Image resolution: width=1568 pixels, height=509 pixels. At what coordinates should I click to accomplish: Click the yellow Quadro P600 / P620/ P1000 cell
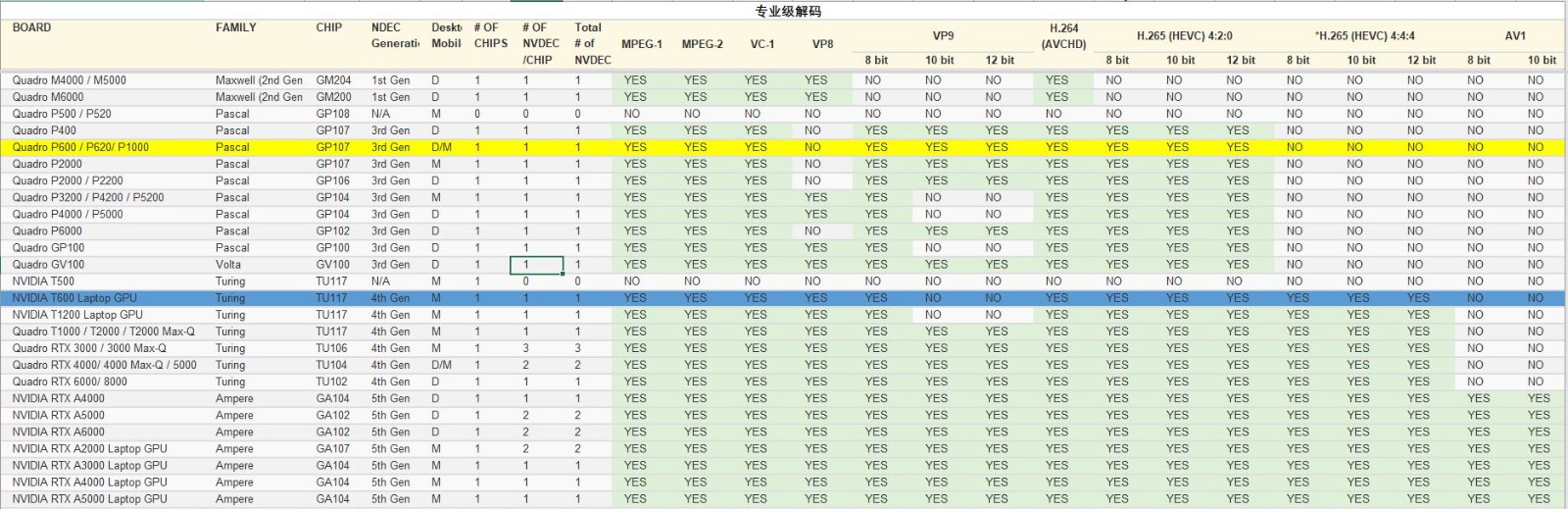[80, 147]
